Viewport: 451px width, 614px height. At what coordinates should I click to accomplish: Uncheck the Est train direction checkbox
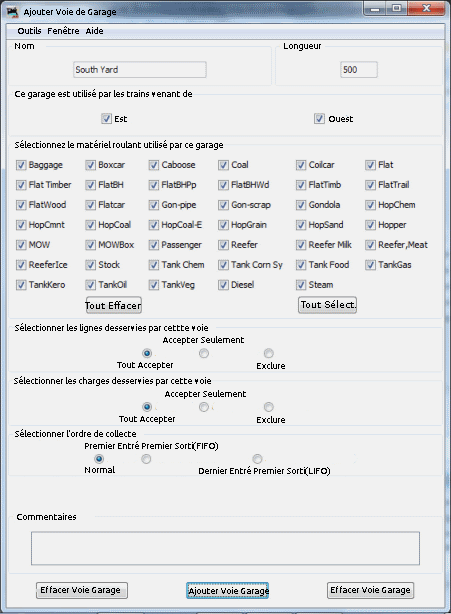(106, 119)
